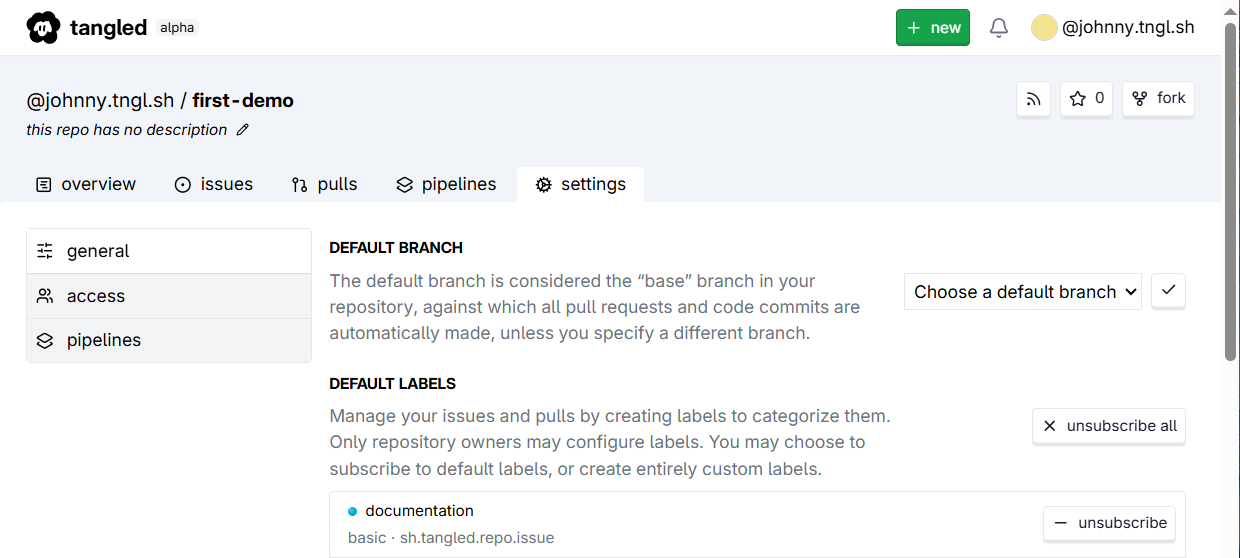Image resolution: width=1240 pixels, height=558 pixels.
Task: Unsubscribe from the documentation label
Action: (x=1109, y=523)
